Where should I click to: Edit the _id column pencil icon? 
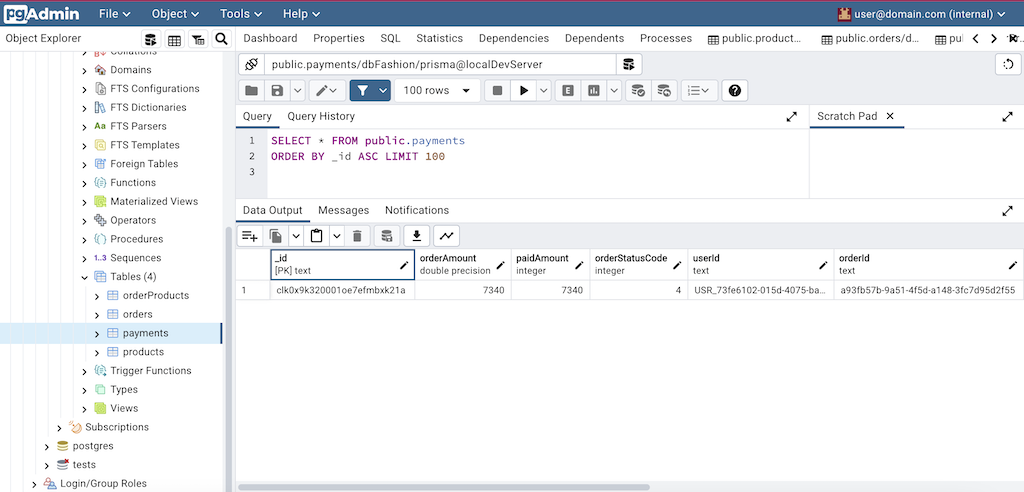pos(404,265)
